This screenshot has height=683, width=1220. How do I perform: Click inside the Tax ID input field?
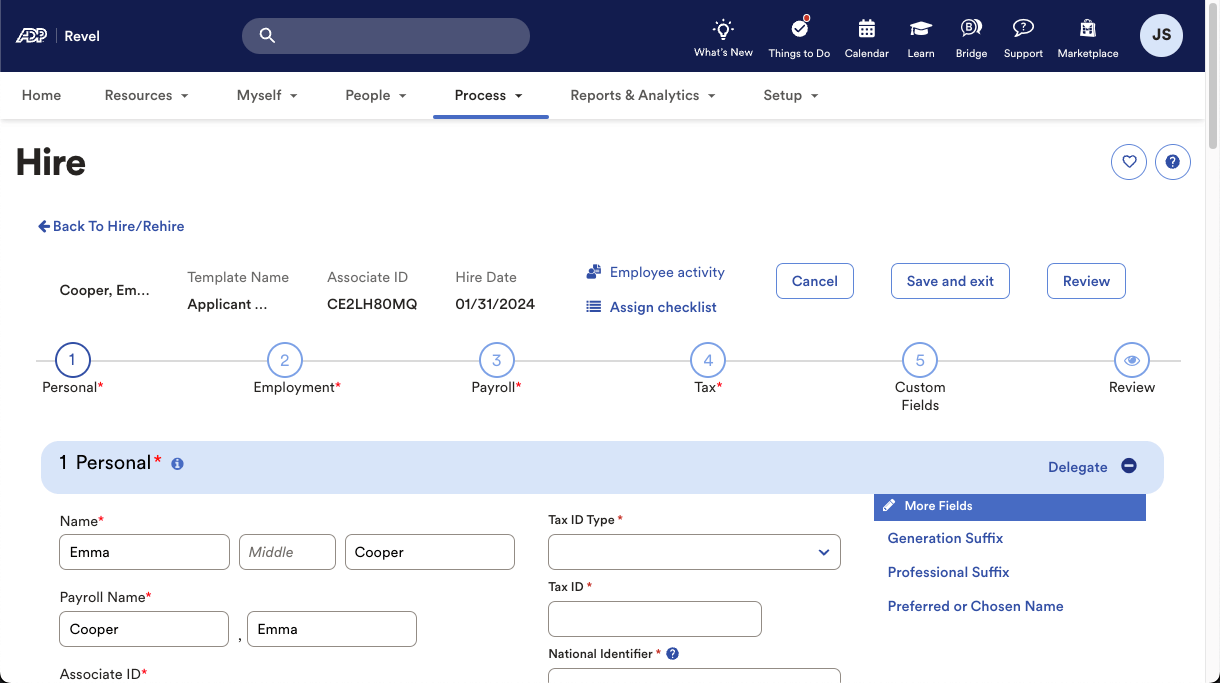coord(654,618)
